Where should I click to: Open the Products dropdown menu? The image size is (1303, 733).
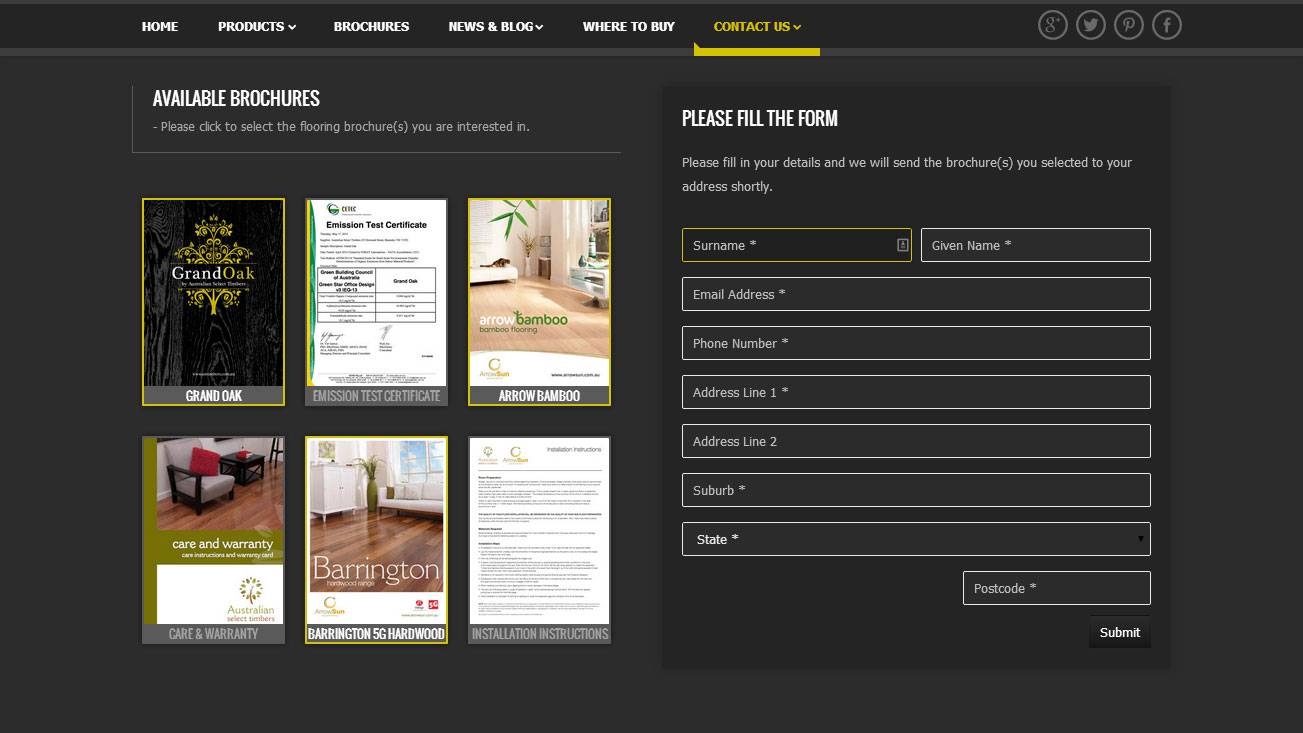click(256, 27)
